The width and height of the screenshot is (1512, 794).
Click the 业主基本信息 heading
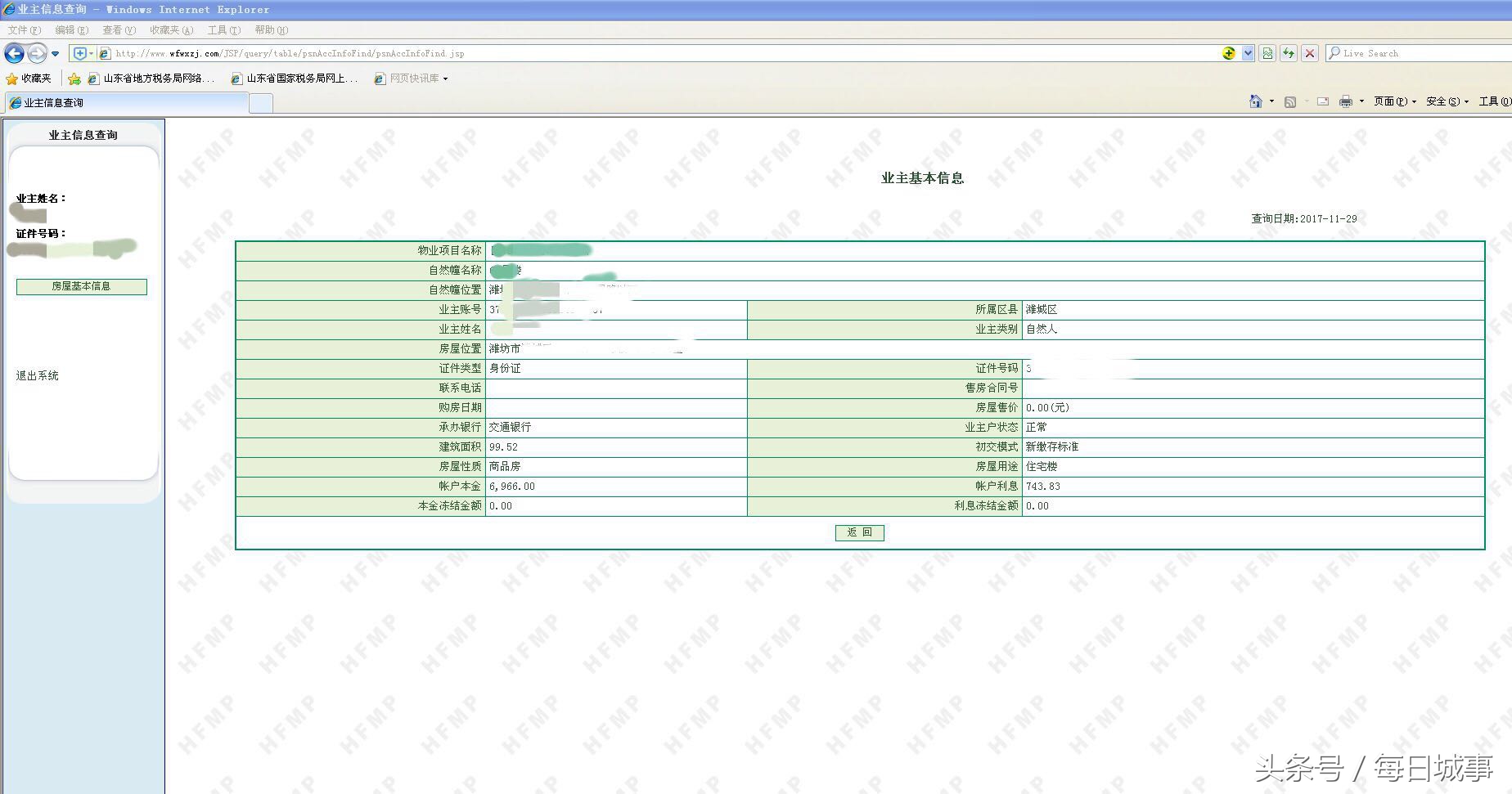922,178
